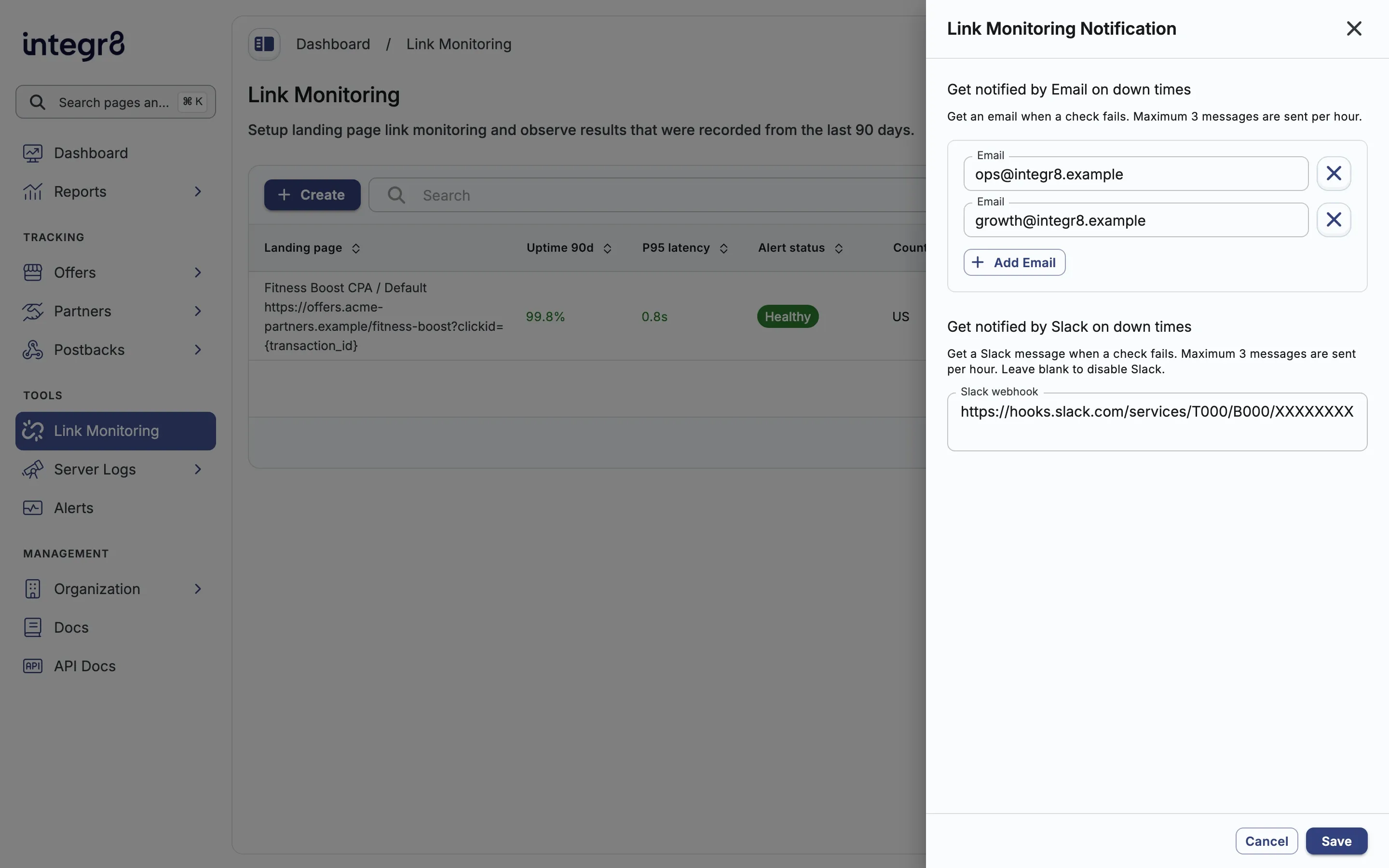Sort by P95 latency column
1389x868 pixels.
click(x=685, y=248)
